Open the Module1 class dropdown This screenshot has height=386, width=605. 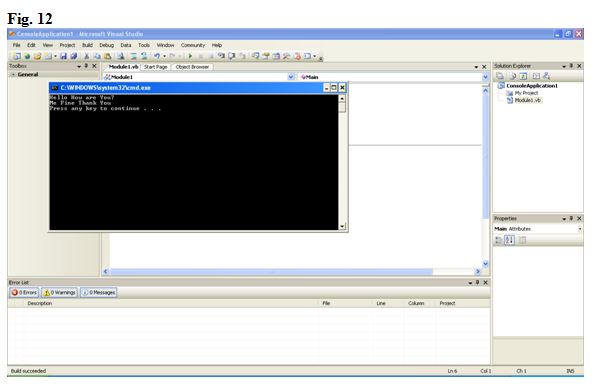(x=291, y=77)
